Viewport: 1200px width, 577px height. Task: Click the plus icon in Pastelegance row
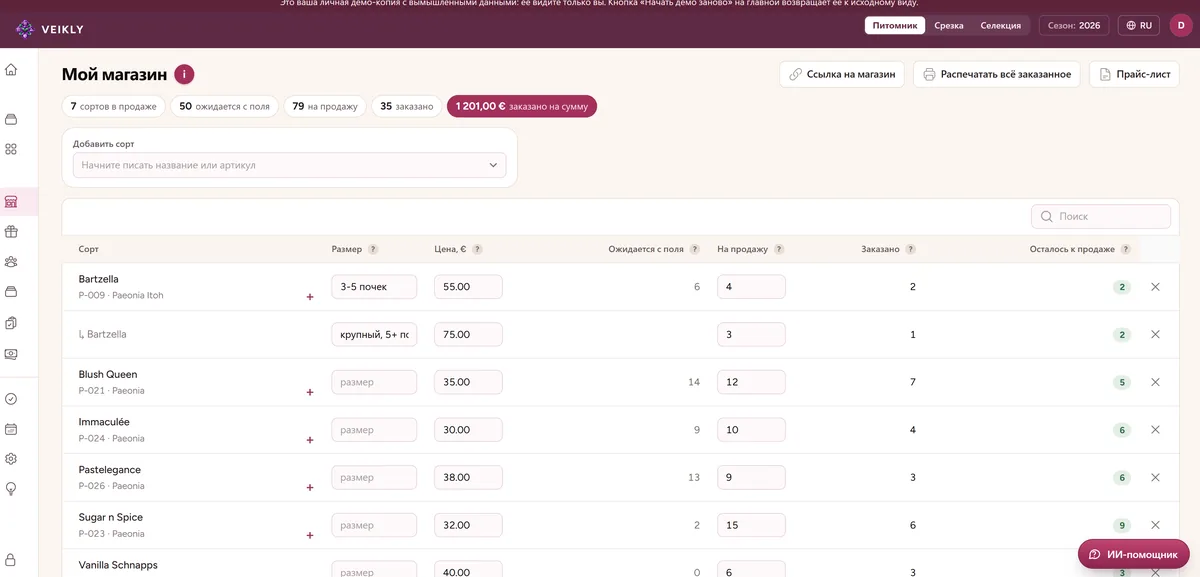[x=310, y=488]
